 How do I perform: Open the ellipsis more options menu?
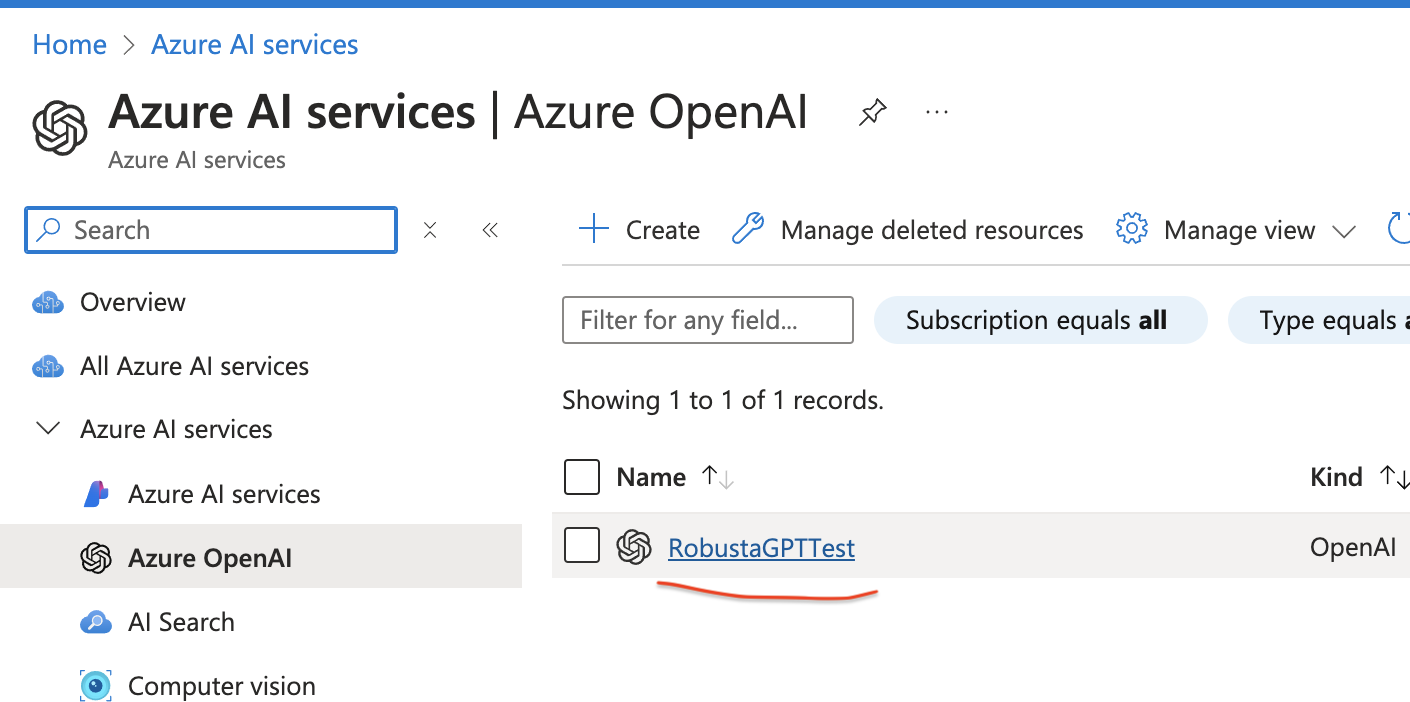[937, 112]
